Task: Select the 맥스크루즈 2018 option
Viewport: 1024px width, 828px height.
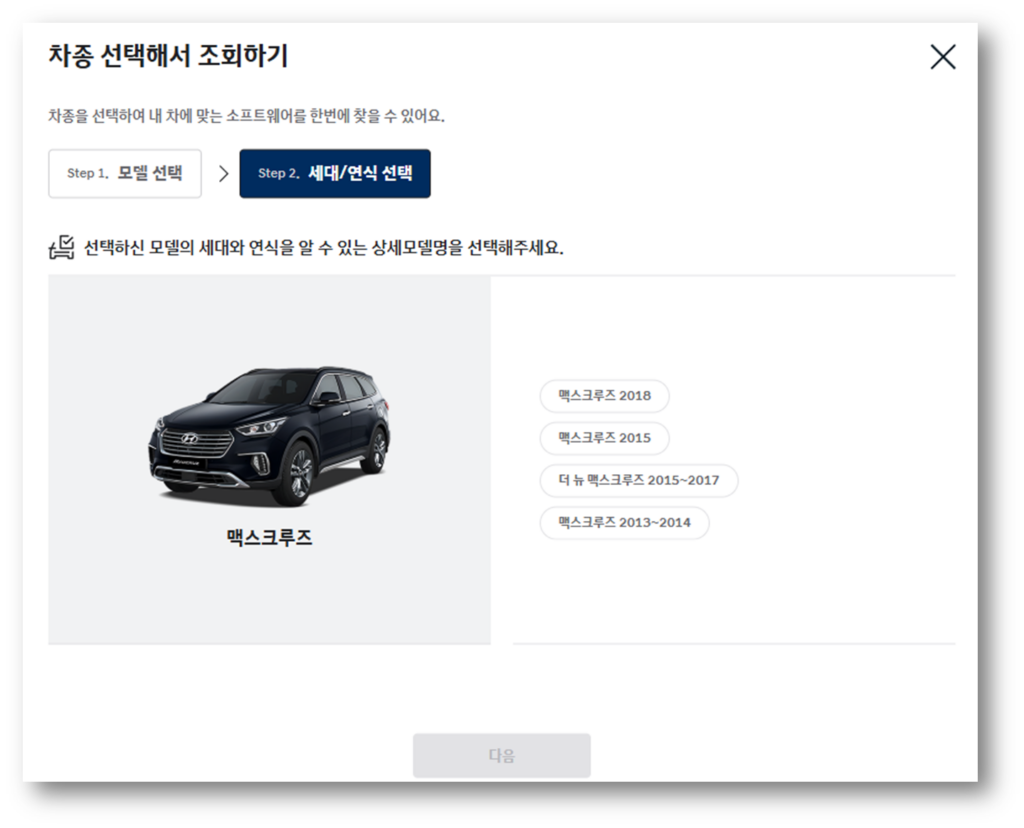Action: [x=603, y=396]
